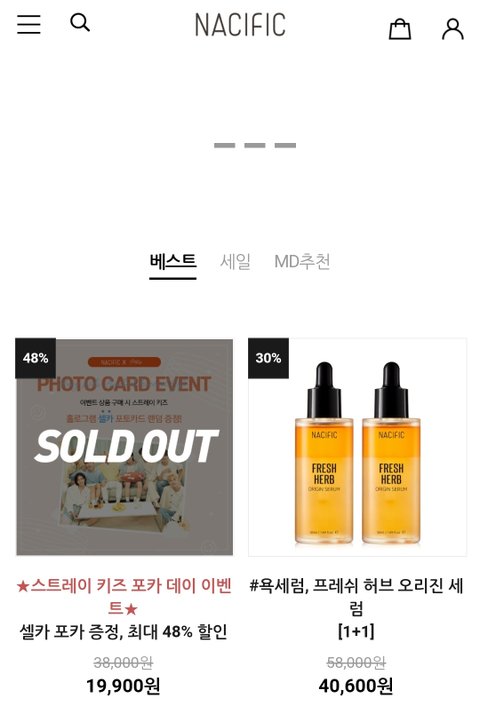The height and width of the screenshot is (722, 480).
Task: Click the 40,600원 price
Action: [x=356, y=686]
